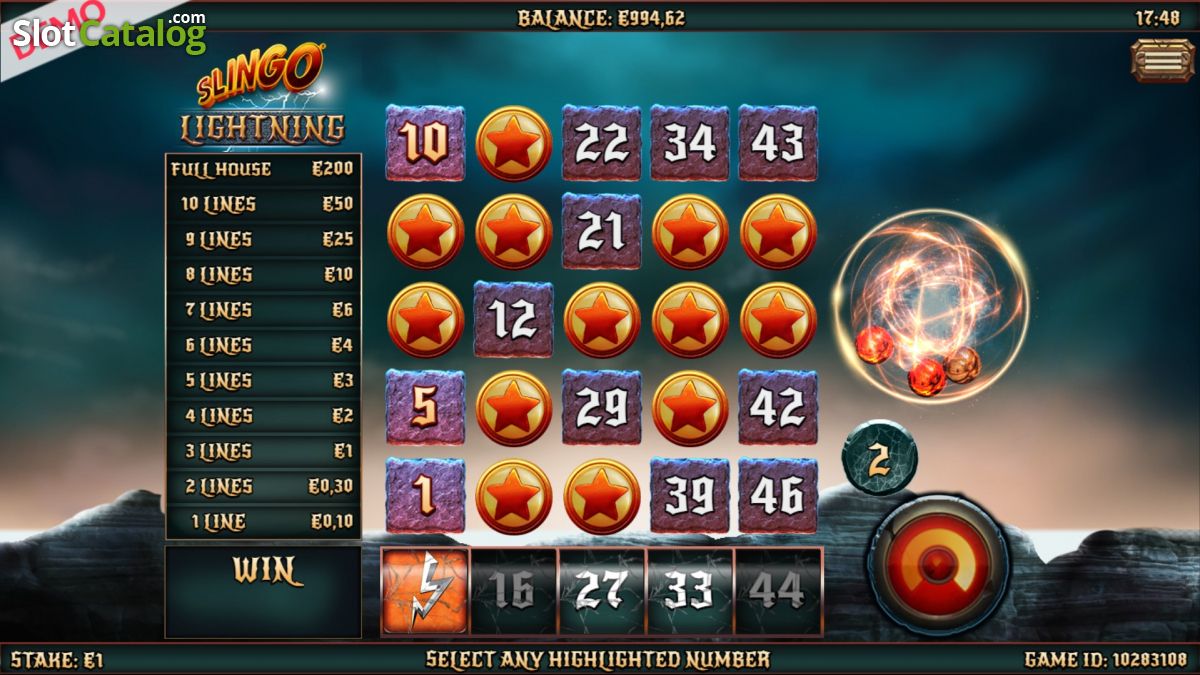The height and width of the screenshot is (675, 1200).
Task: Open the hamburger menu button
Action: (x=1162, y=60)
